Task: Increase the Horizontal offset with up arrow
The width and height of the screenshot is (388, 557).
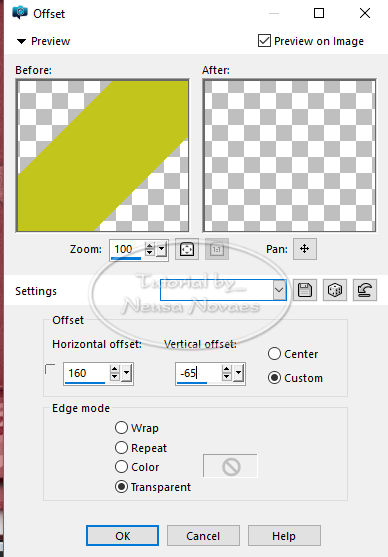Action: (114, 369)
